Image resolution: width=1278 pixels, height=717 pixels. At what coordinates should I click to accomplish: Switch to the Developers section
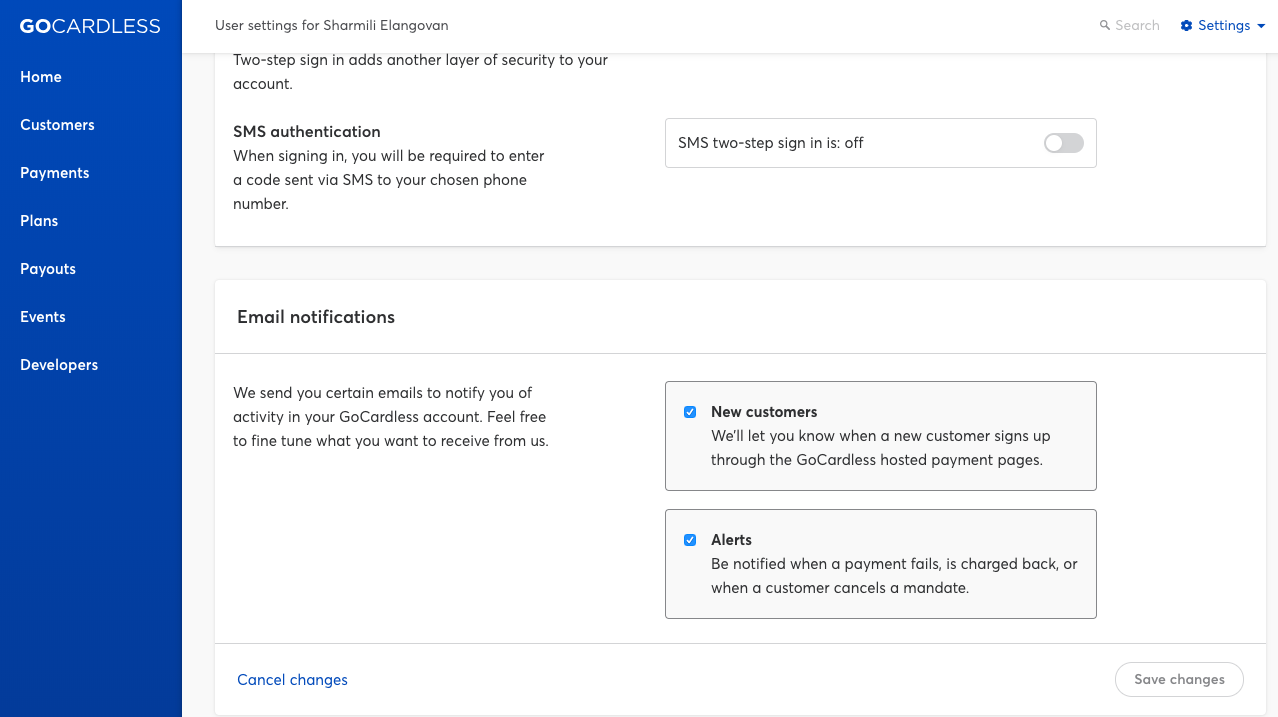click(59, 365)
